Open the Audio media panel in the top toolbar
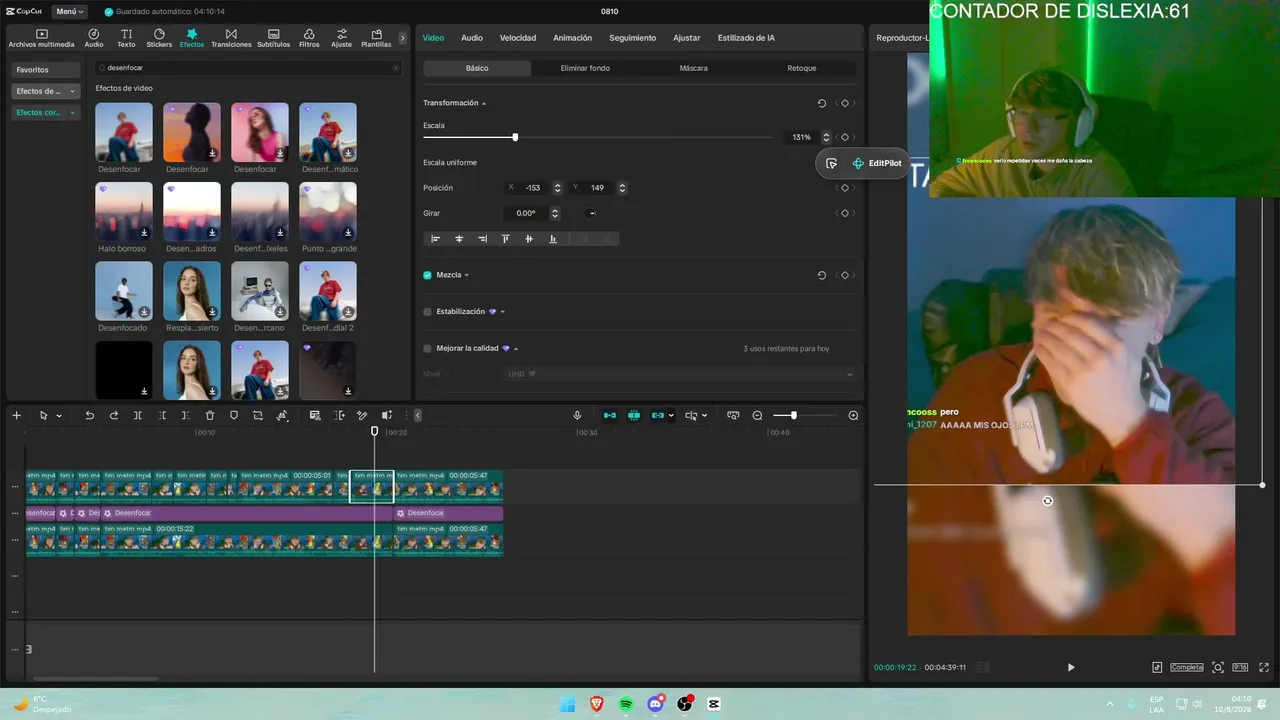The width and height of the screenshot is (1280, 720). point(94,38)
